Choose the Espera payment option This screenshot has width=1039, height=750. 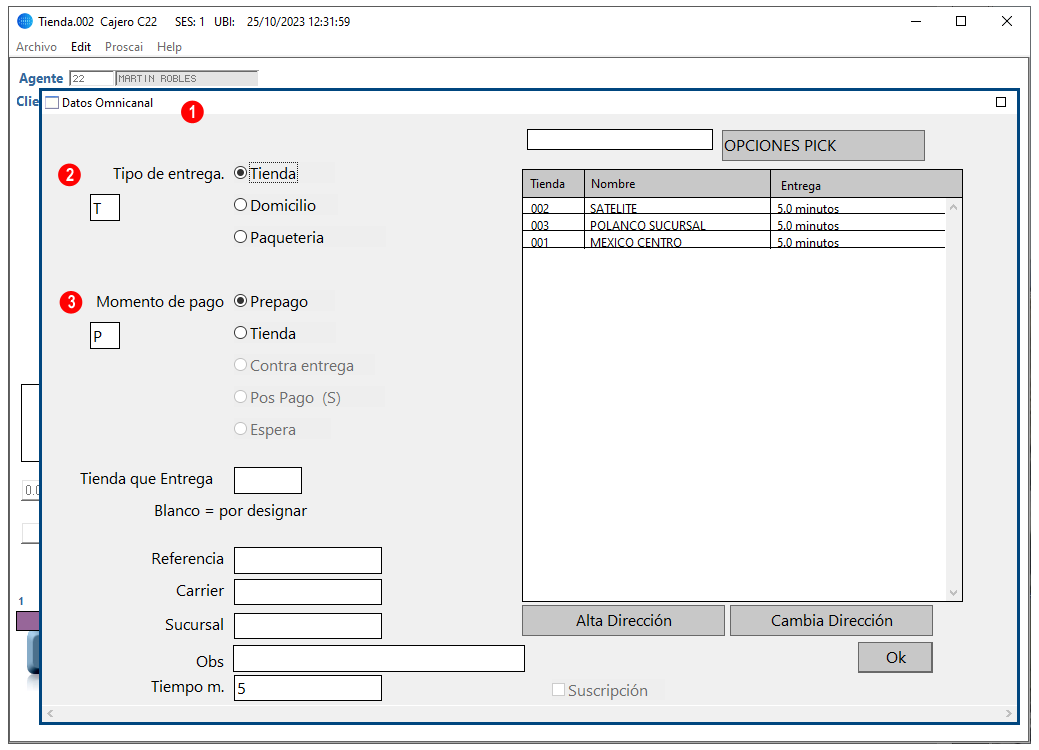[x=265, y=429]
